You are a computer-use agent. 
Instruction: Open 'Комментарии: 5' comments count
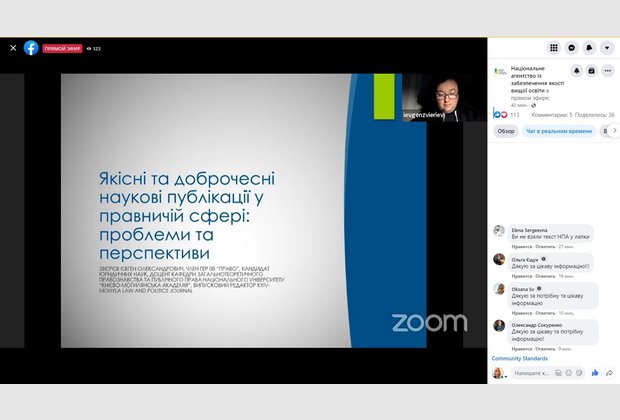tap(552, 115)
